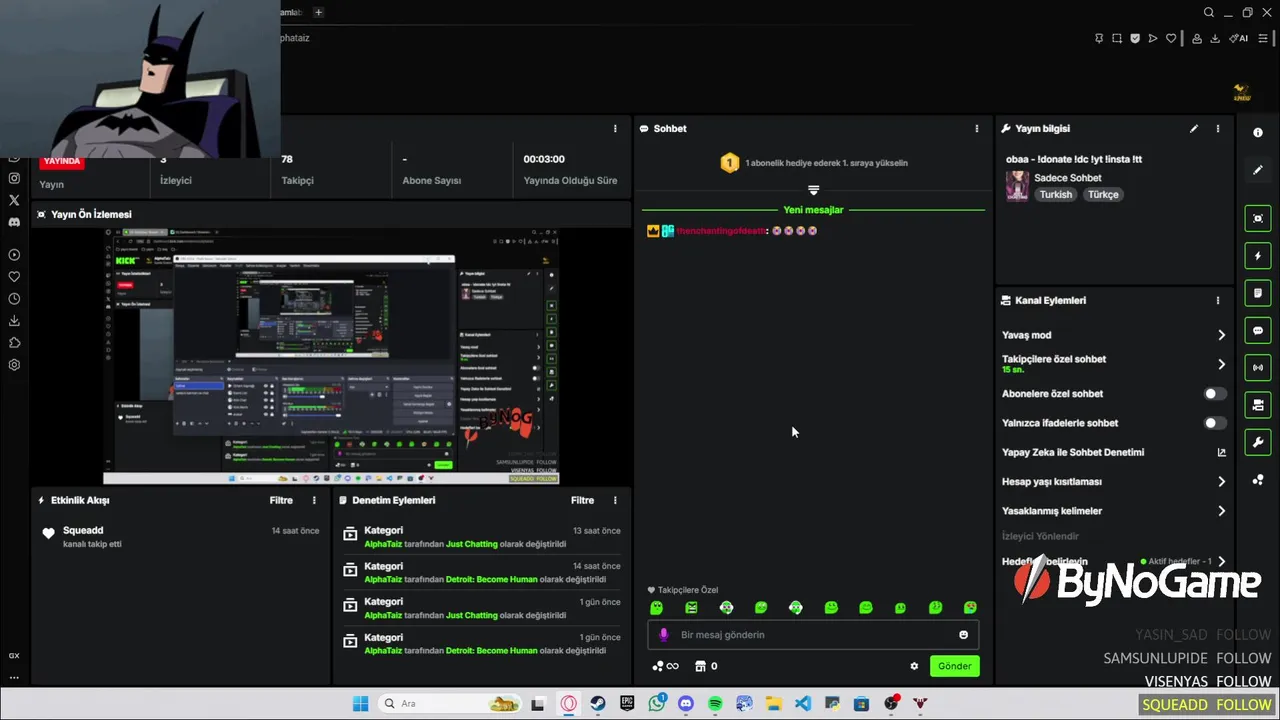Toggle the broadcast signal sidebar icon

click(1258, 368)
